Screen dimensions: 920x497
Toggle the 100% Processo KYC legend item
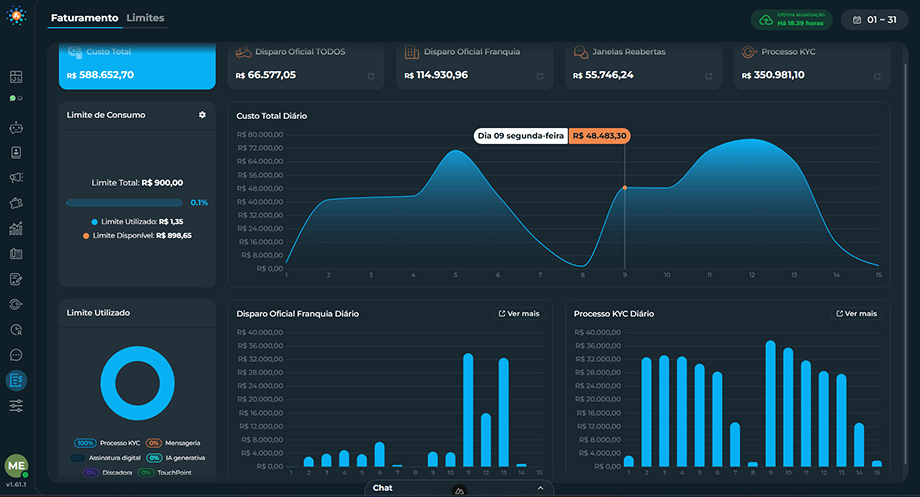tap(107, 443)
